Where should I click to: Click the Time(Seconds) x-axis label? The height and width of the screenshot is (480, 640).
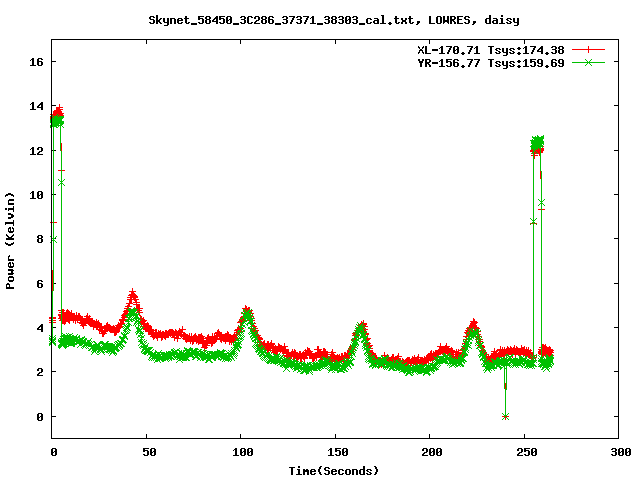pos(334,471)
